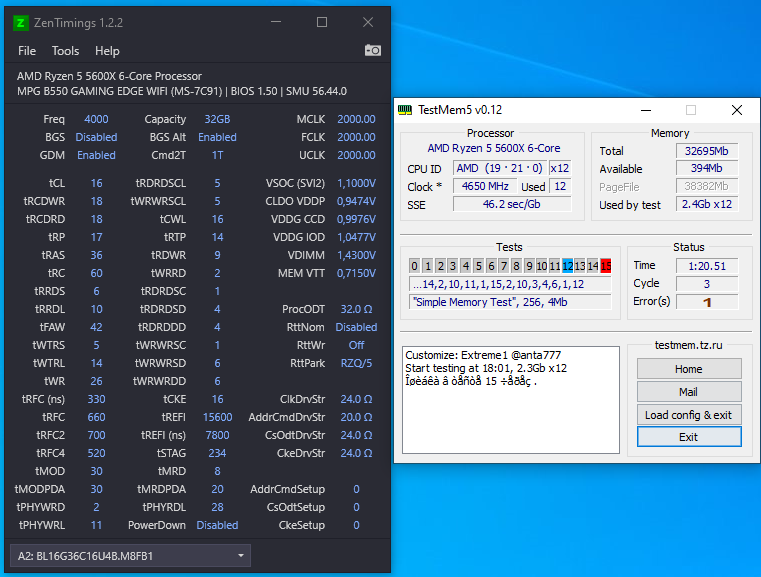761x577 pixels.
Task: Click the Home button in TestMem5
Action: (689, 369)
